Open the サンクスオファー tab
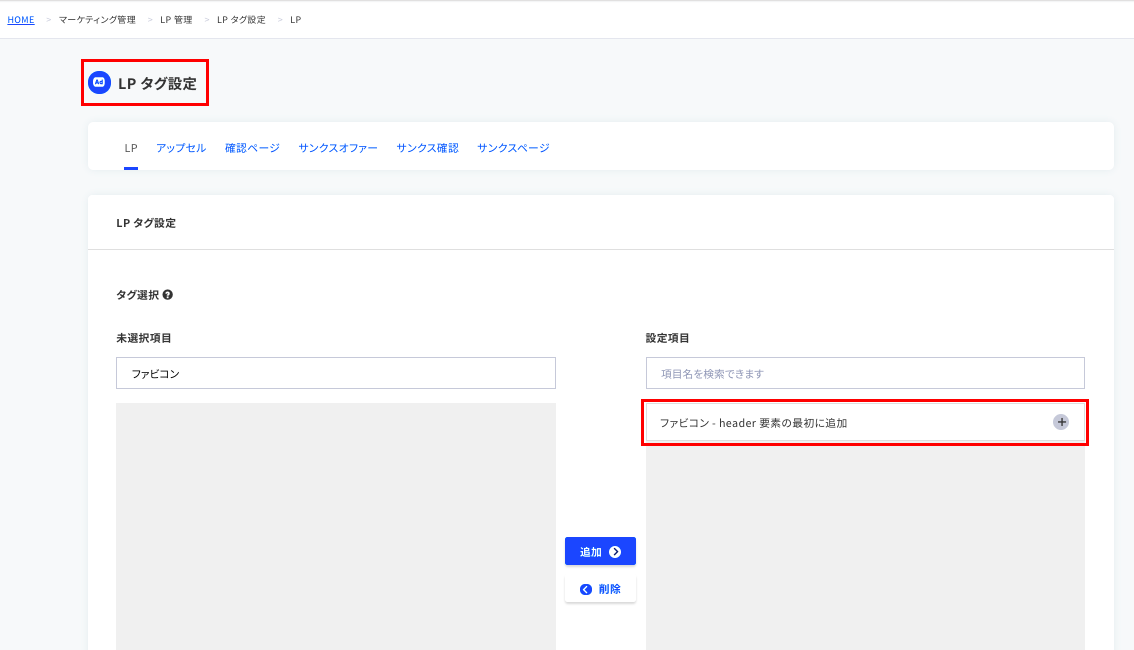1134x650 pixels. pos(338,147)
